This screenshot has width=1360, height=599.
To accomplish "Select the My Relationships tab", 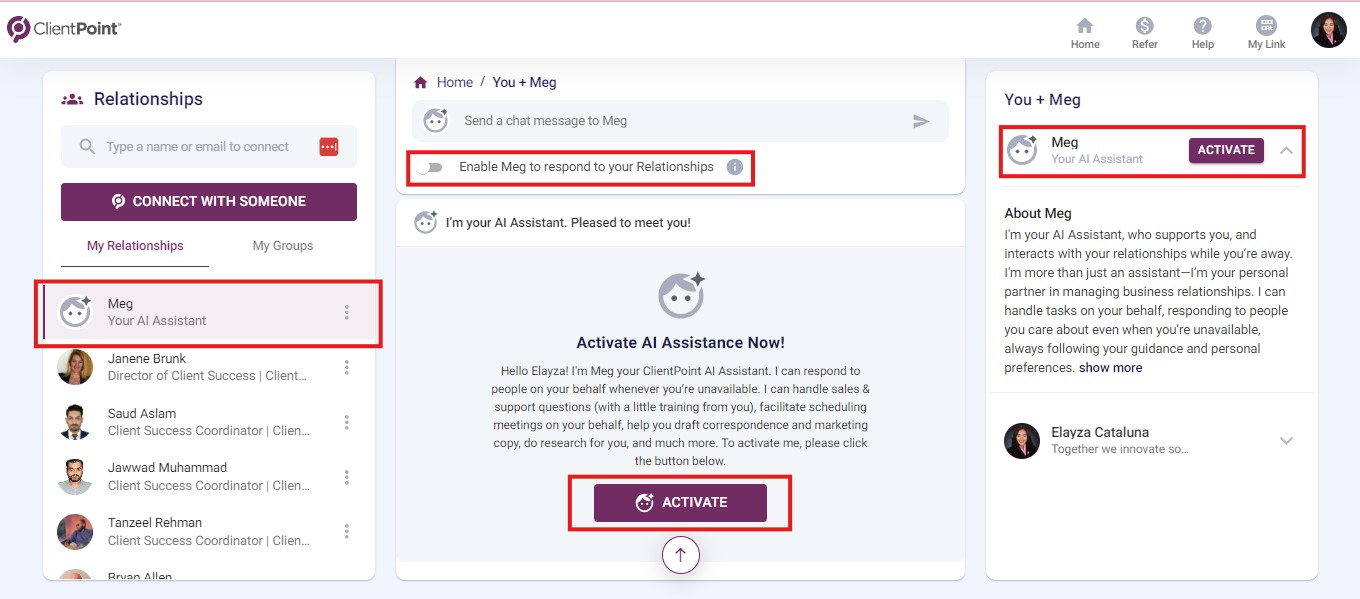I will click(x=135, y=245).
